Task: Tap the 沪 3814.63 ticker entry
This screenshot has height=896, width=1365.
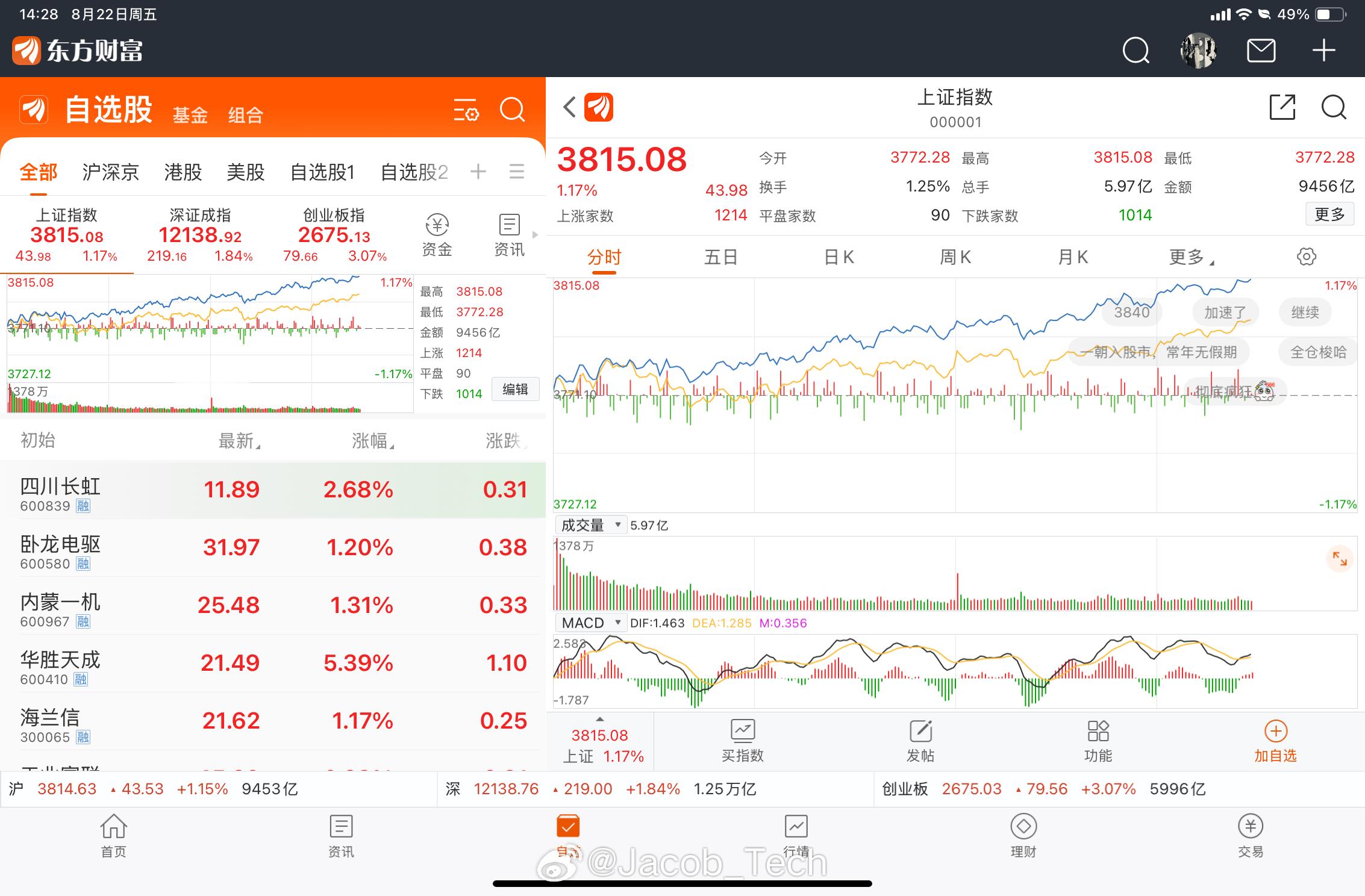Action: point(219,789)
